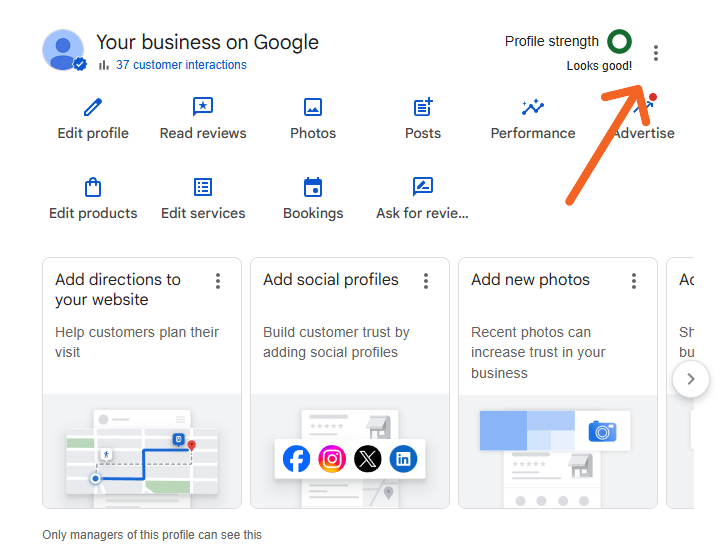Open the Photos image icon

pos(313,107)
